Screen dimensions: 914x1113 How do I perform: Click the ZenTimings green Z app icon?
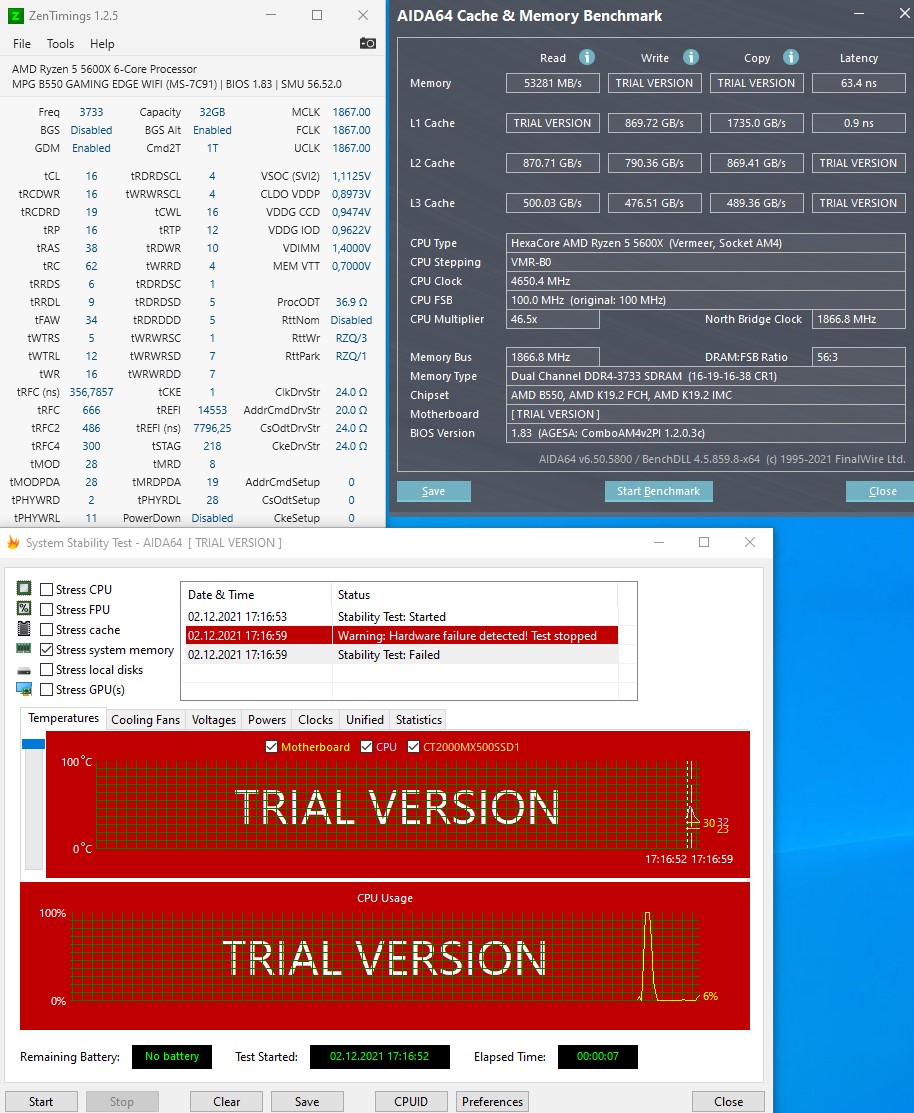[x=16, y=16]
